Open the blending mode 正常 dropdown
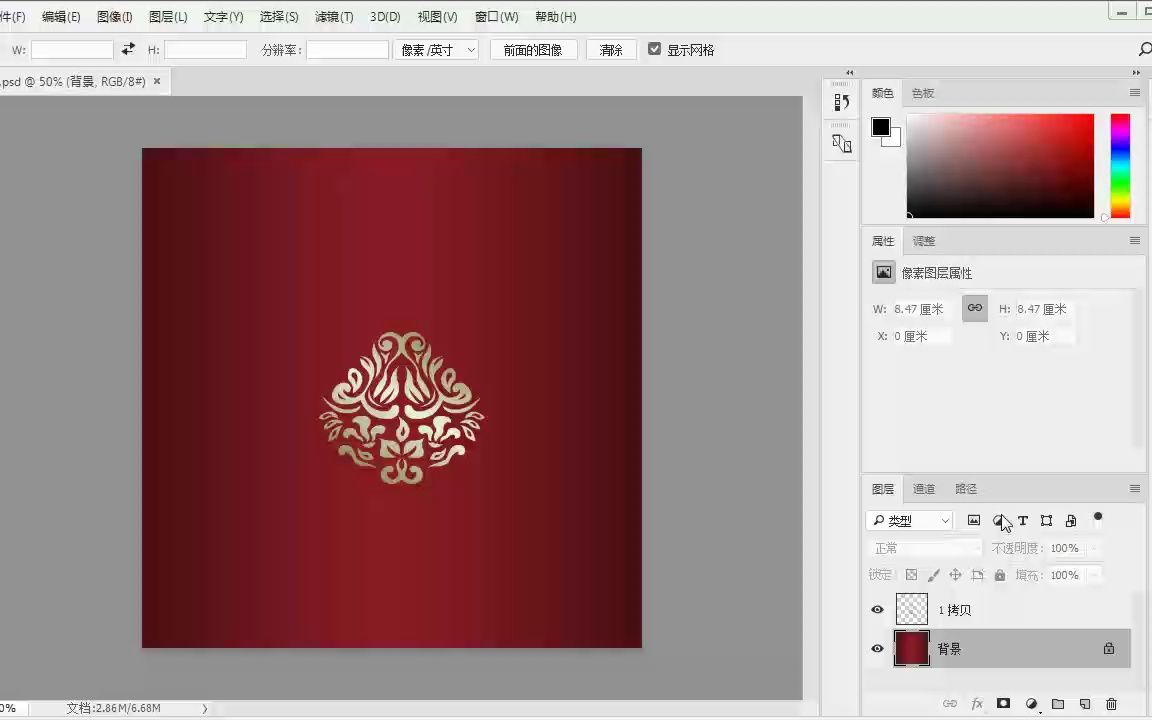 (x=925, y=548)
